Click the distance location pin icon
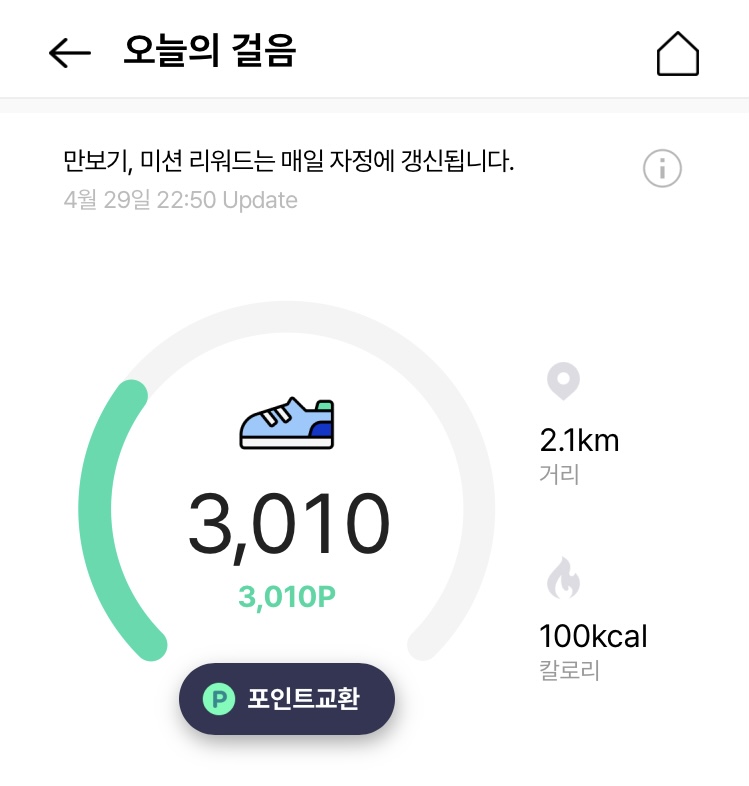 [x=563, y=382]
